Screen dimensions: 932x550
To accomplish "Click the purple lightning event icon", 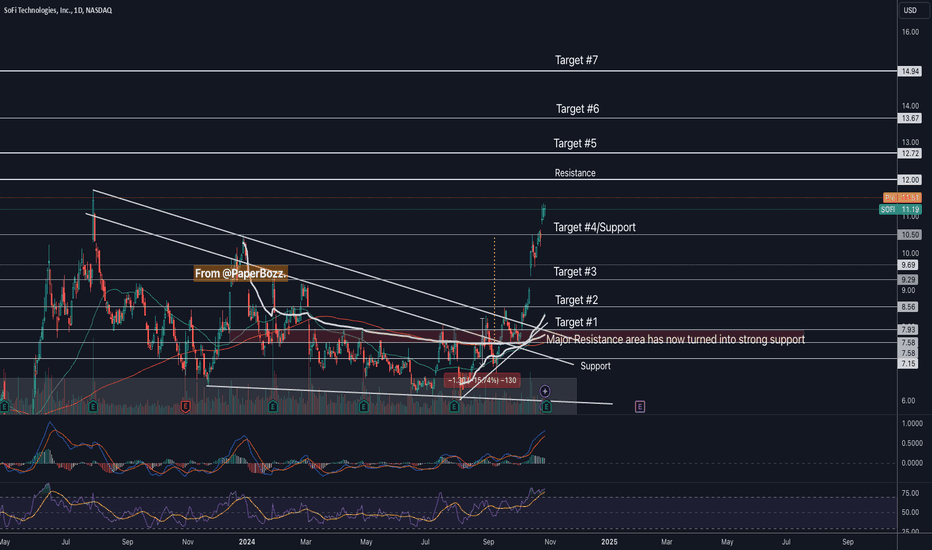I will point(545,391).
